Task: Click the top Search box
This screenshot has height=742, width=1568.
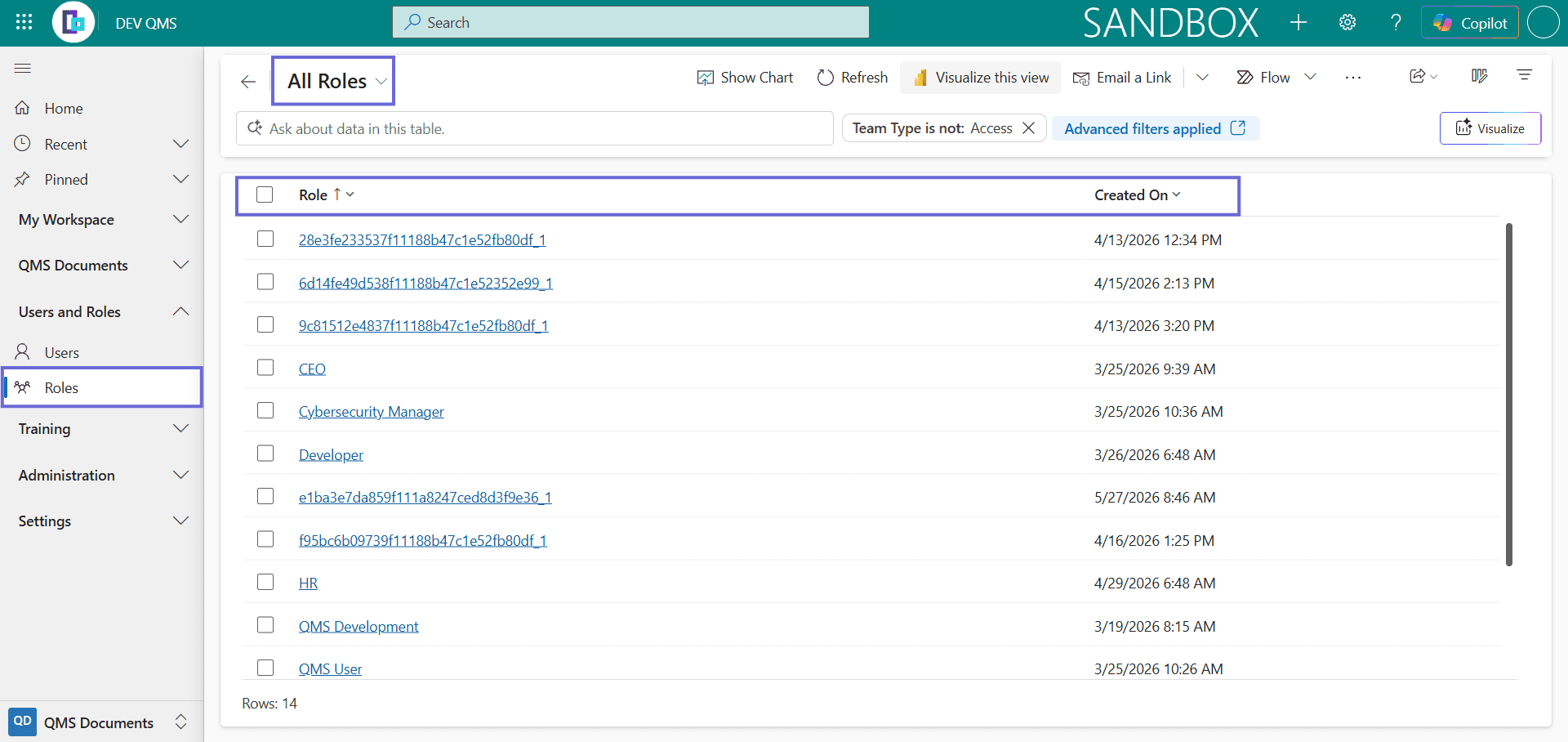Action: tap(630, 22)
